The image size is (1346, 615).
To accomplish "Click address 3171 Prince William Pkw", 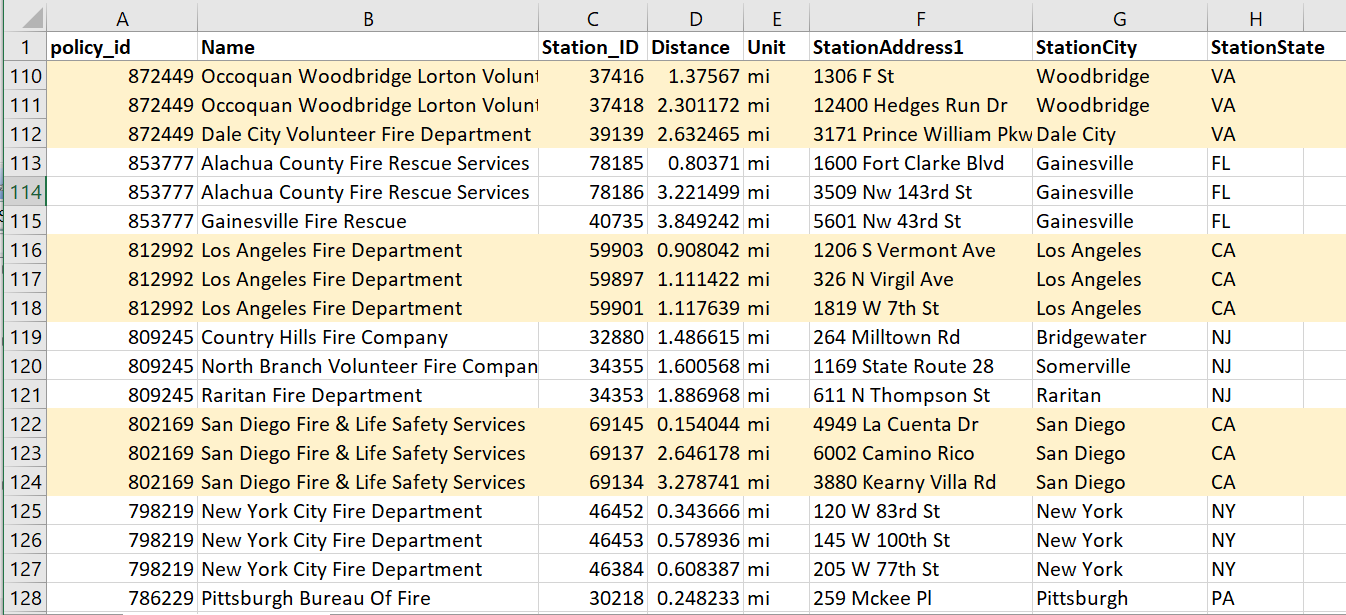I will pos(921,134).
